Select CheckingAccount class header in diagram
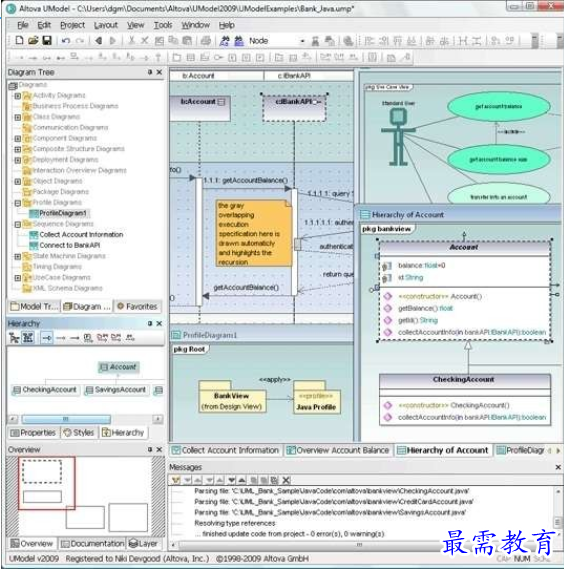The width and height of the screenshot is (564, 574). [465, 380]
